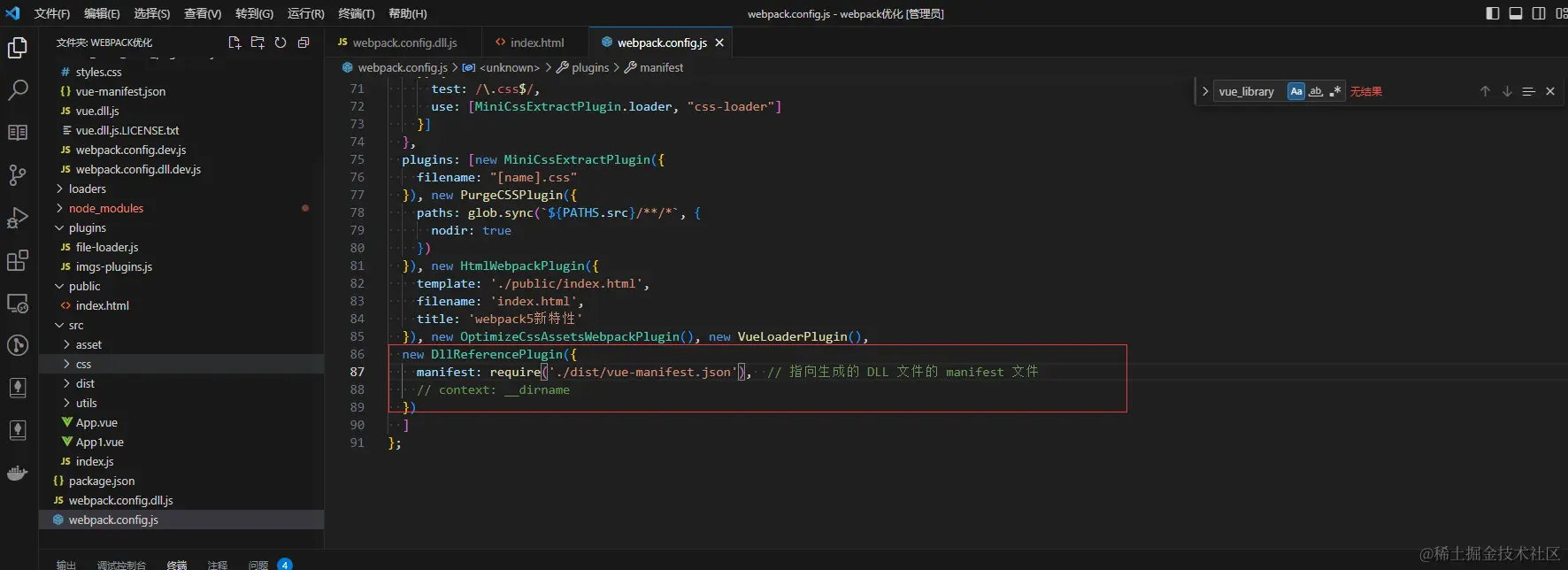Toggle bottom panel layout button
1568x570 pixels.
pyautogui.click(x=1516, y=13)
